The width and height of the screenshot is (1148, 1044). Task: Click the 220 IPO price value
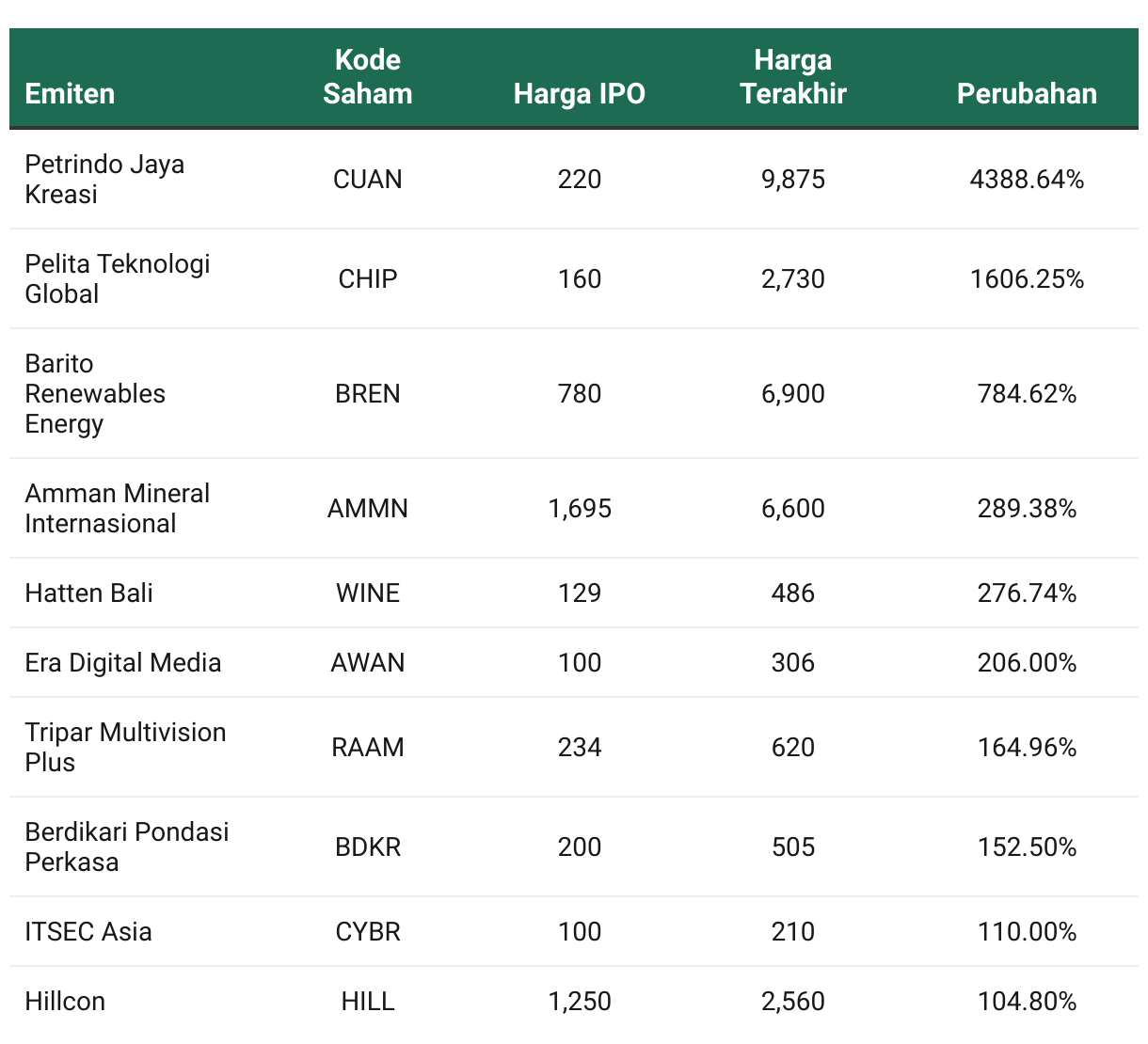[x=579, y=179]
